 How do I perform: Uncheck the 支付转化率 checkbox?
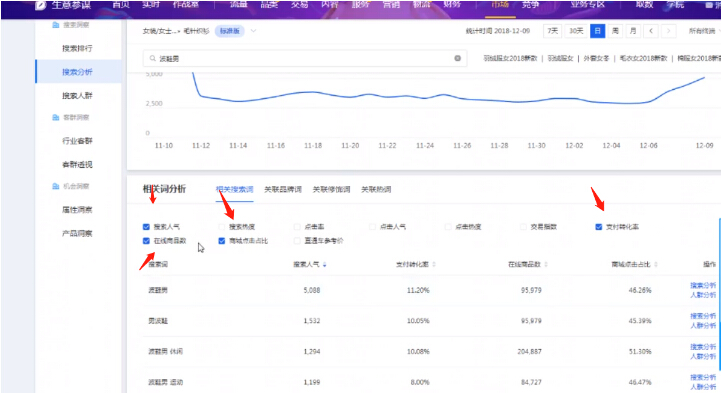[599, 227]
